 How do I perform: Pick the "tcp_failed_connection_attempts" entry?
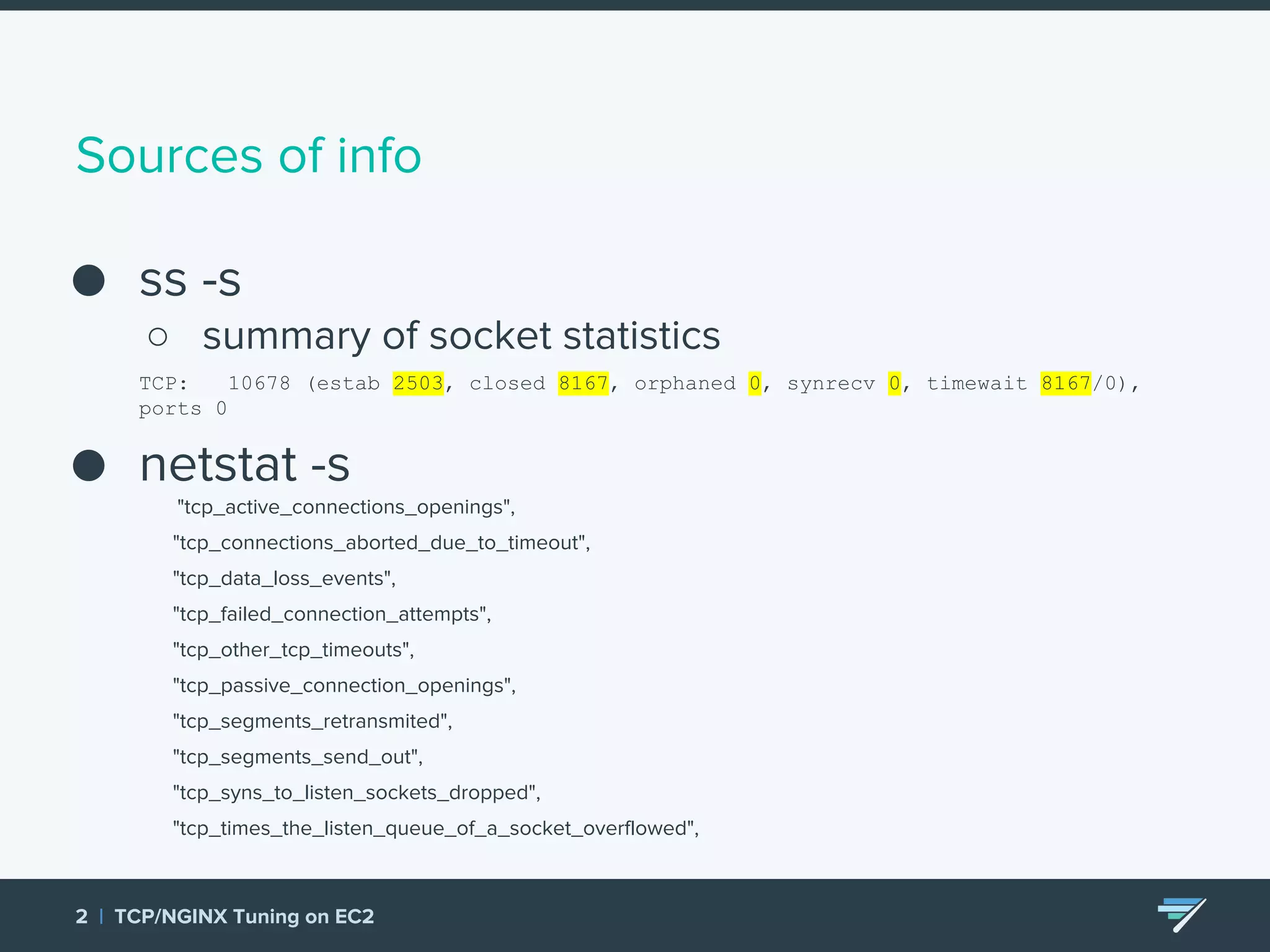(332, 614)
